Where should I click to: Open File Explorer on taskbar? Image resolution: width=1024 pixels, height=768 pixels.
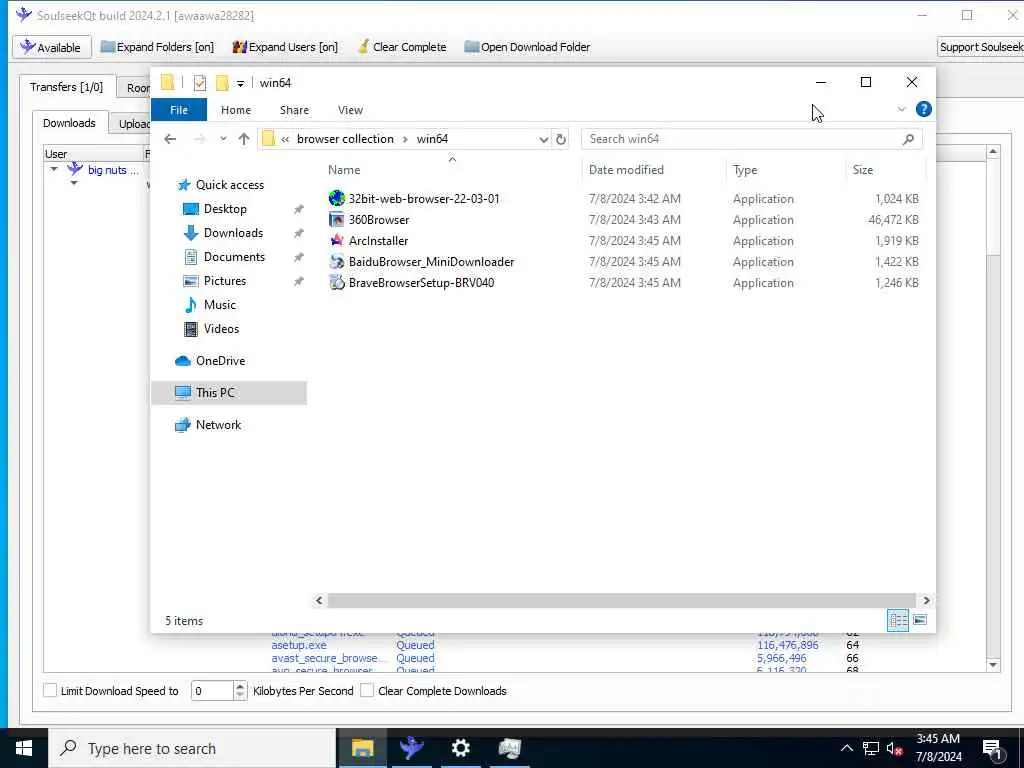(x=362, y=748)
